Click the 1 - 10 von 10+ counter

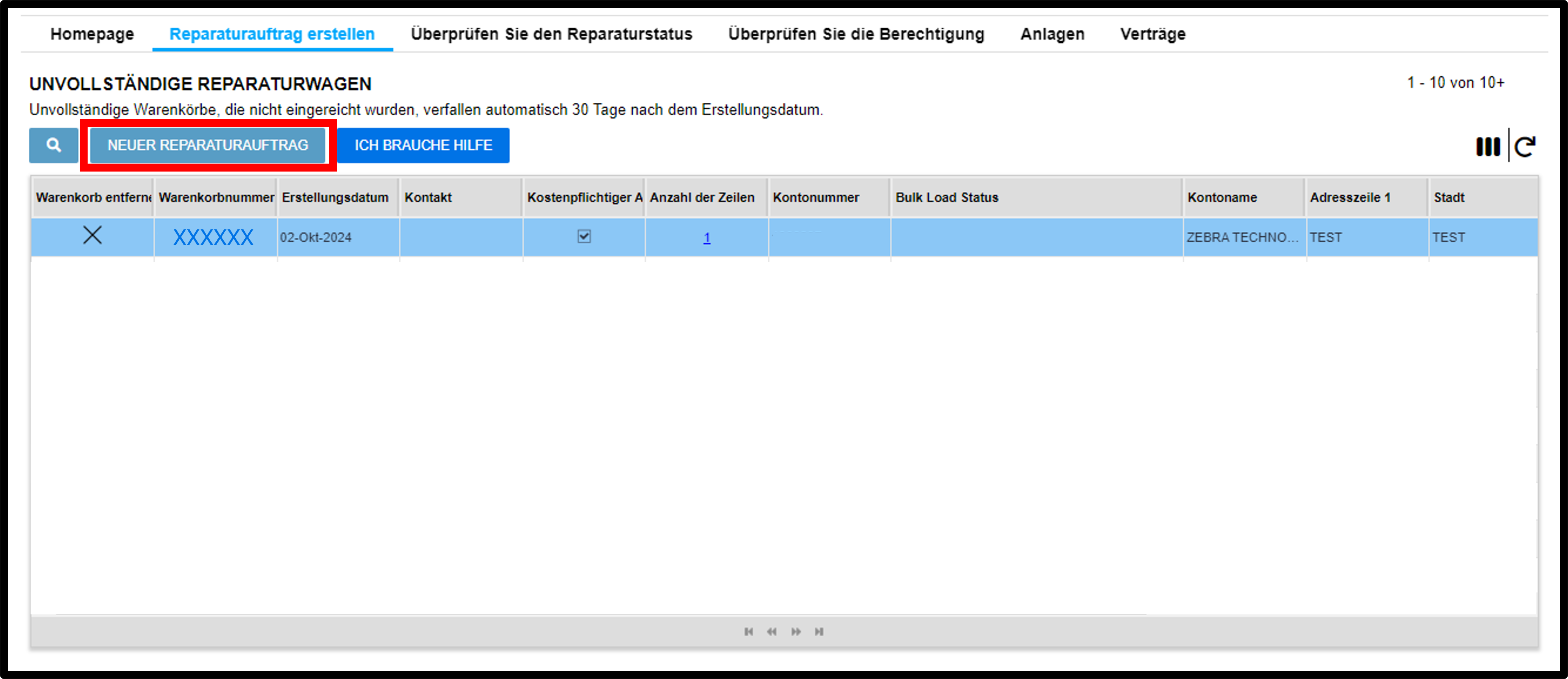(1455, 83)
